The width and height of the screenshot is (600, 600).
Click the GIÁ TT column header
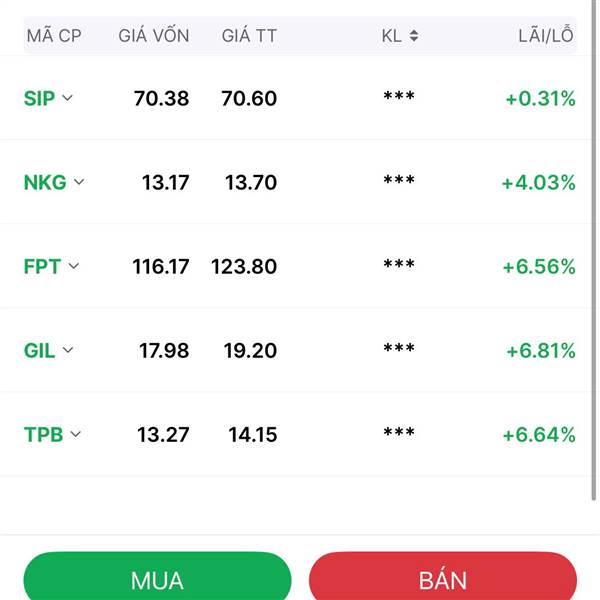tap(249, 36)
